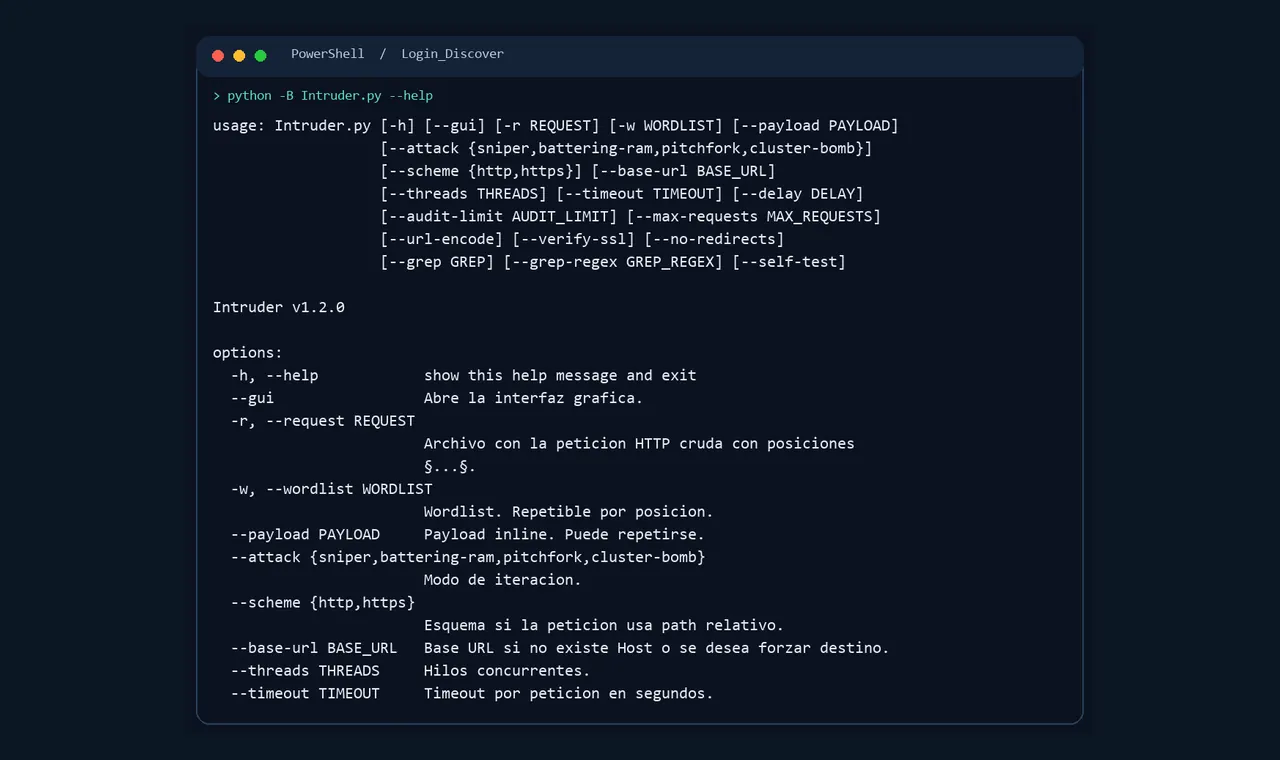The image size is (1280, 760).
Task: Click the yellow minimize dot
Action: pos(239,56)
